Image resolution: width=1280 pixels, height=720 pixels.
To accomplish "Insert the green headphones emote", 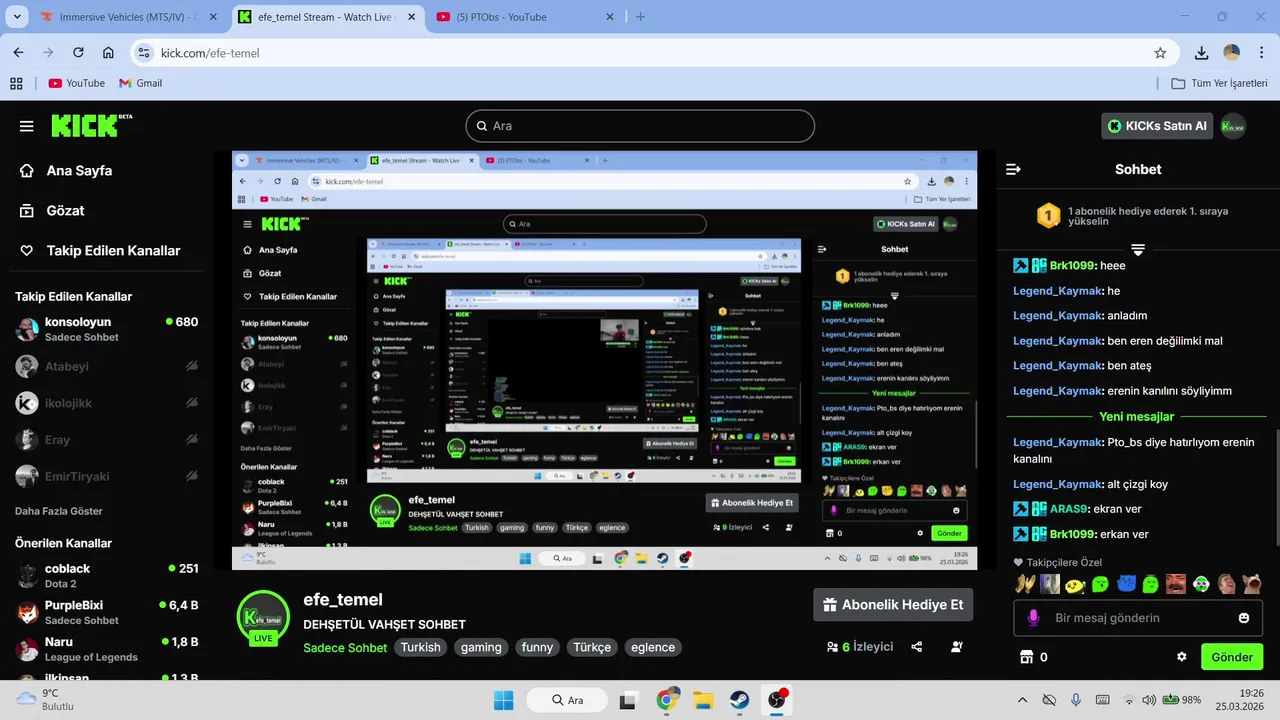I will click(x=1201, y=584).
